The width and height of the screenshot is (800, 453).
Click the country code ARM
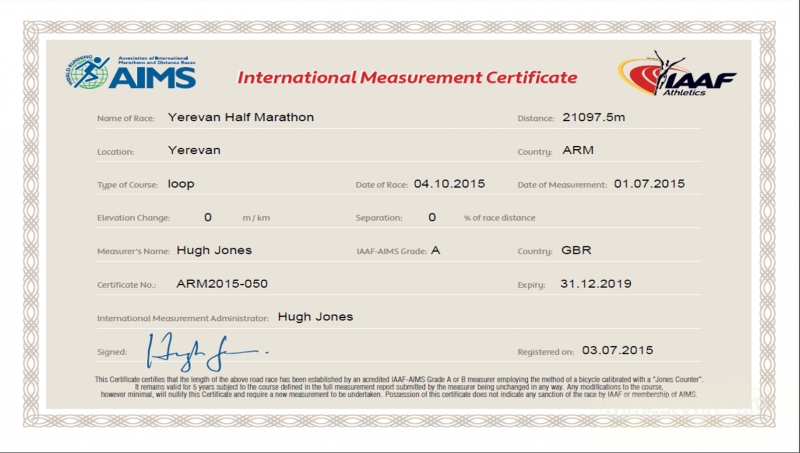[x=579, y=151]
